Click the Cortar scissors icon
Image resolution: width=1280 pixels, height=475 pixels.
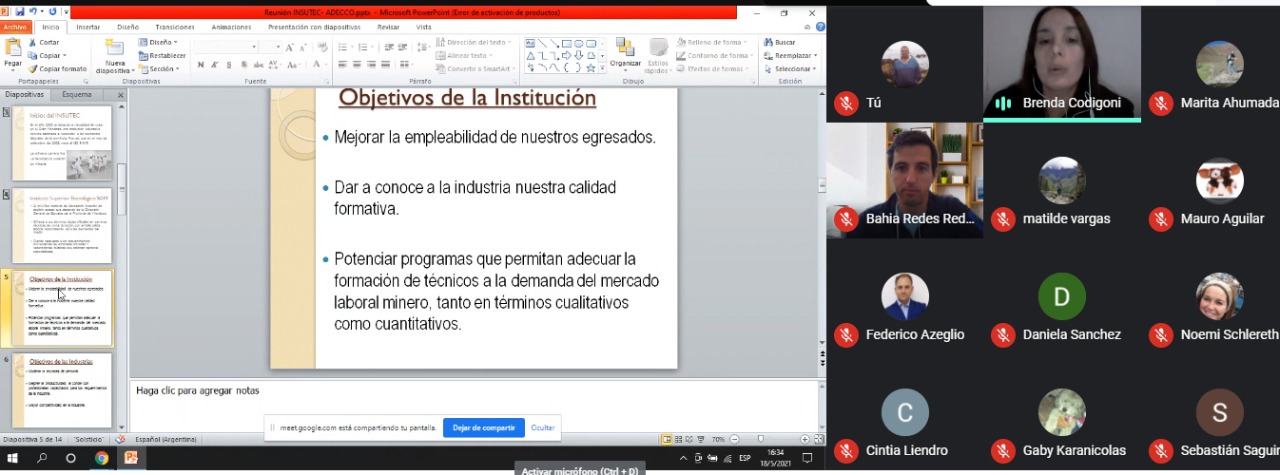coord(33,43)
